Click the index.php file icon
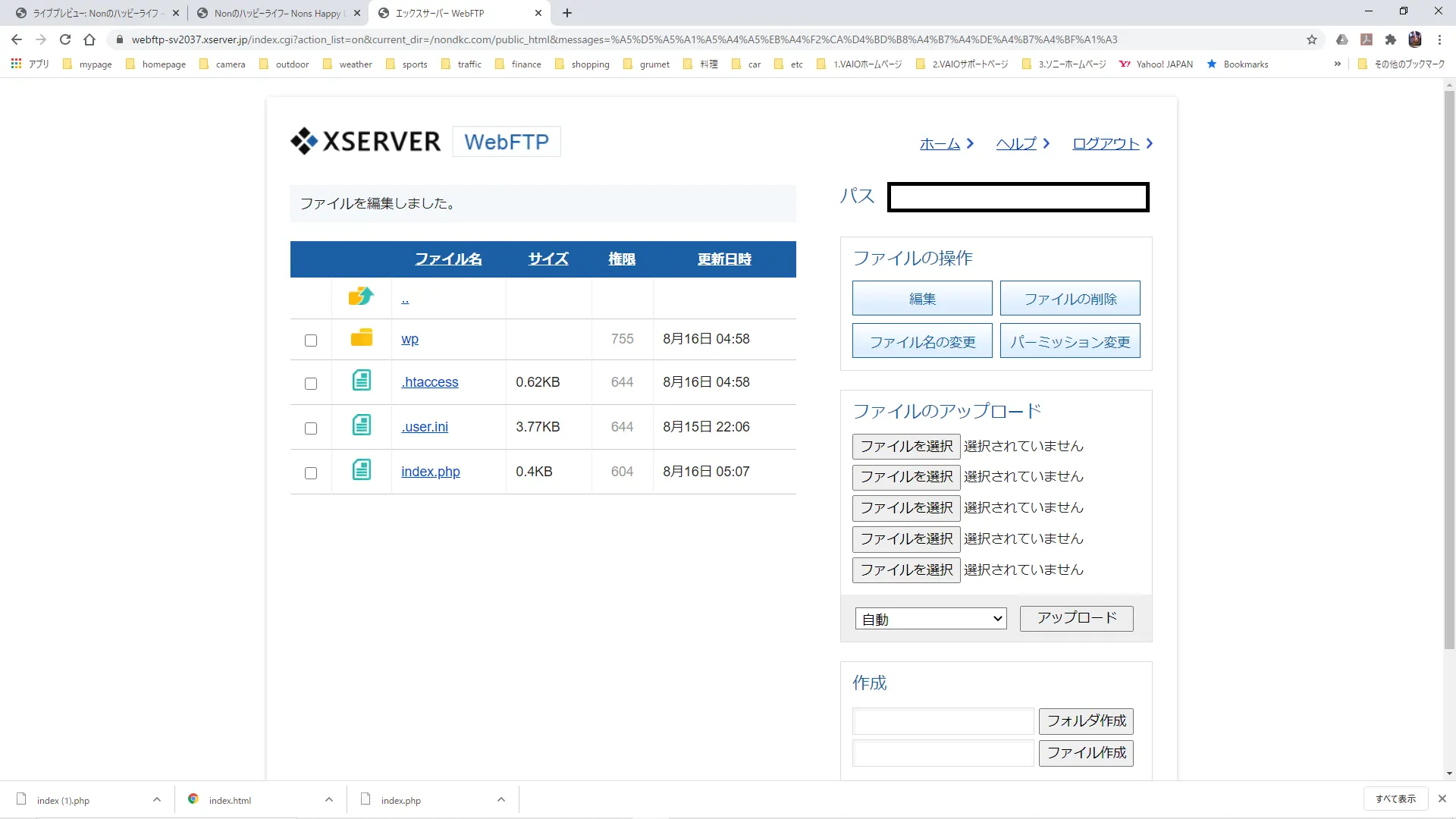 (x=362, y=469)
